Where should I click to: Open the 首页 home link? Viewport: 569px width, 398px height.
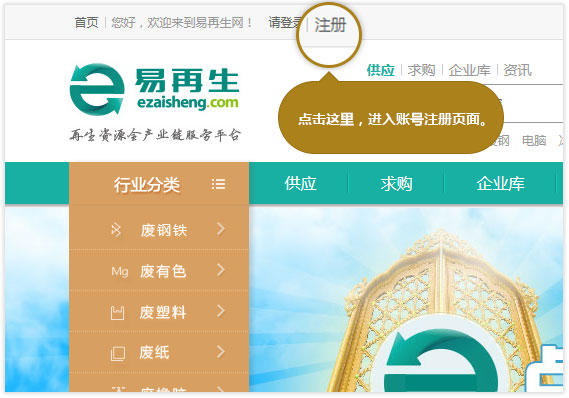[x=86, y=22]
